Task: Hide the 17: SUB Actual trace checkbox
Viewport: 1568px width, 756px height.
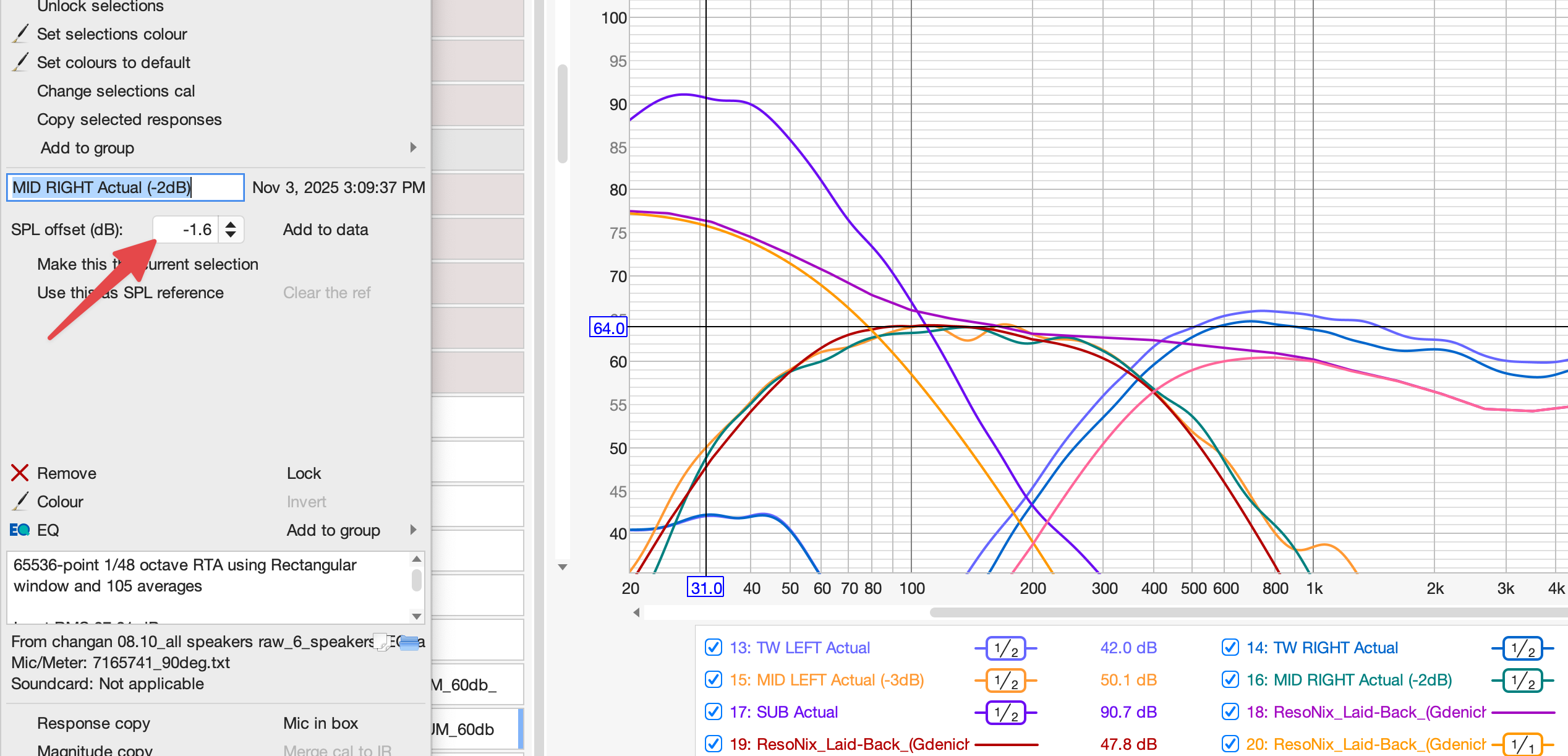Action: point(714,712)
